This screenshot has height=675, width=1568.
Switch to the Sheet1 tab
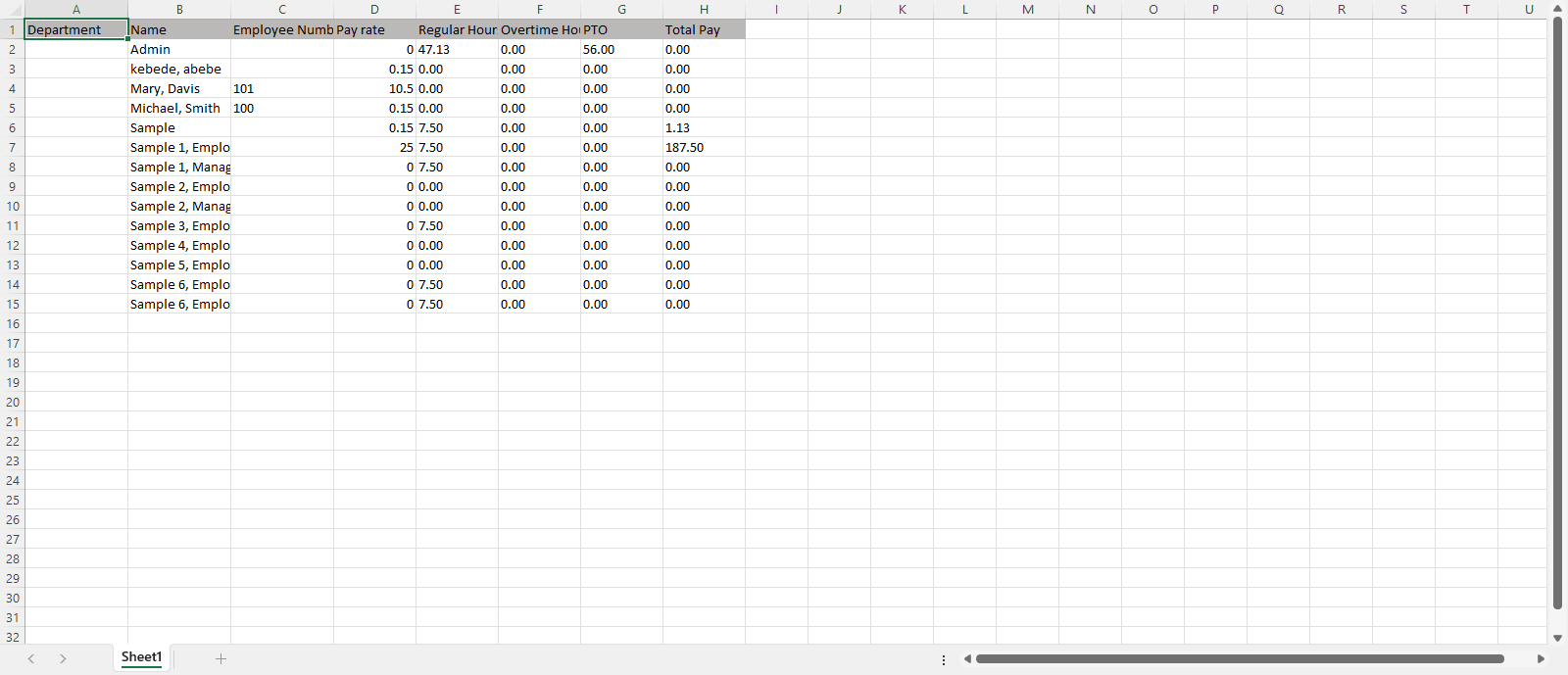click(x=141, y=657)
